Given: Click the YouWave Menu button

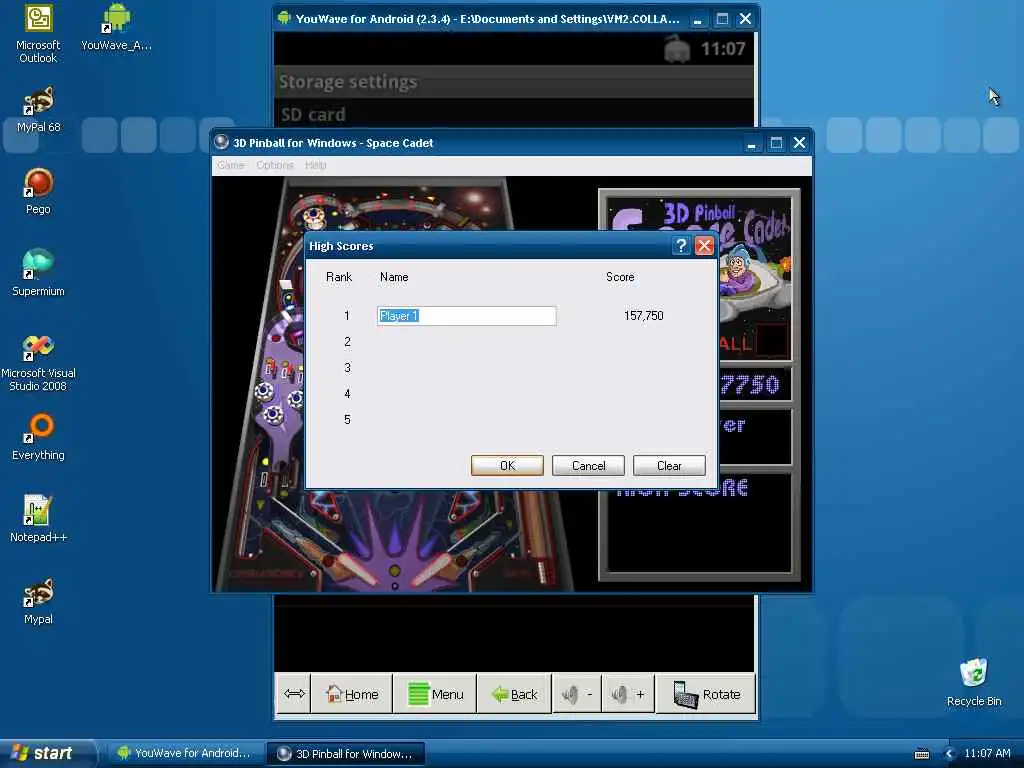Looking at the screenshot, I should (x=435, y=694).
